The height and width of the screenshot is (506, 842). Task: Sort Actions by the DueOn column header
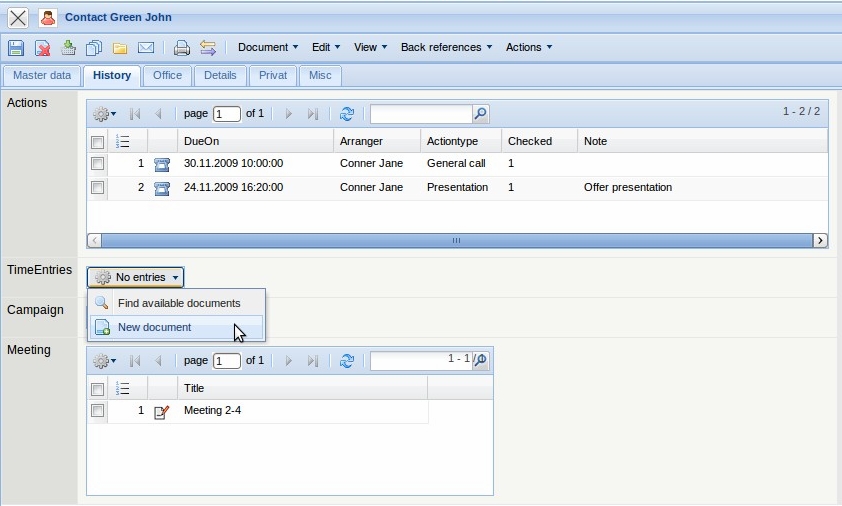pyautogui.click(x=255, y=141)
